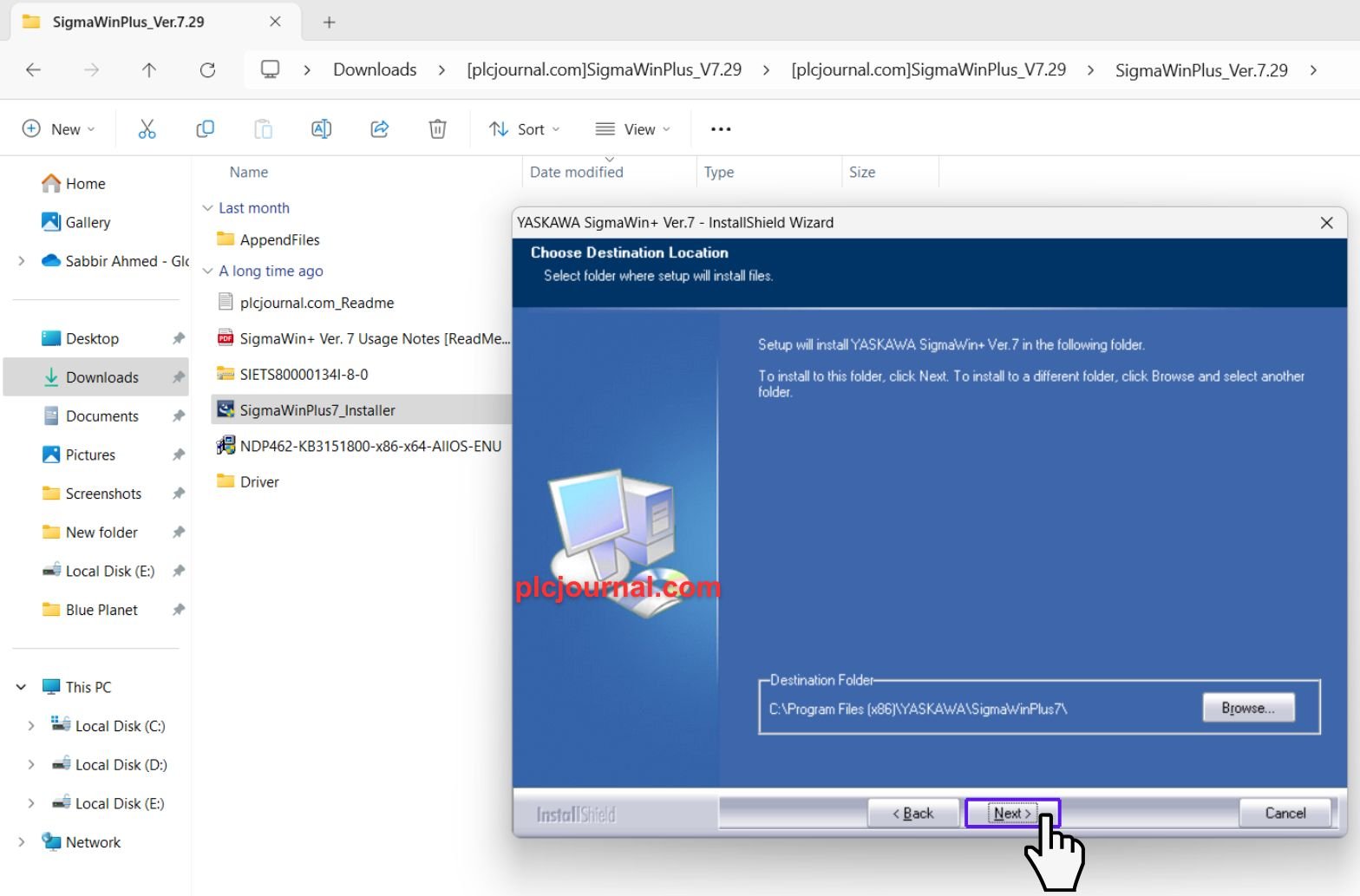The height and width of the screenshot is (896, 1360).
Task: Expand Local Disk (E:) under This PC
Action: click(31, 803)
